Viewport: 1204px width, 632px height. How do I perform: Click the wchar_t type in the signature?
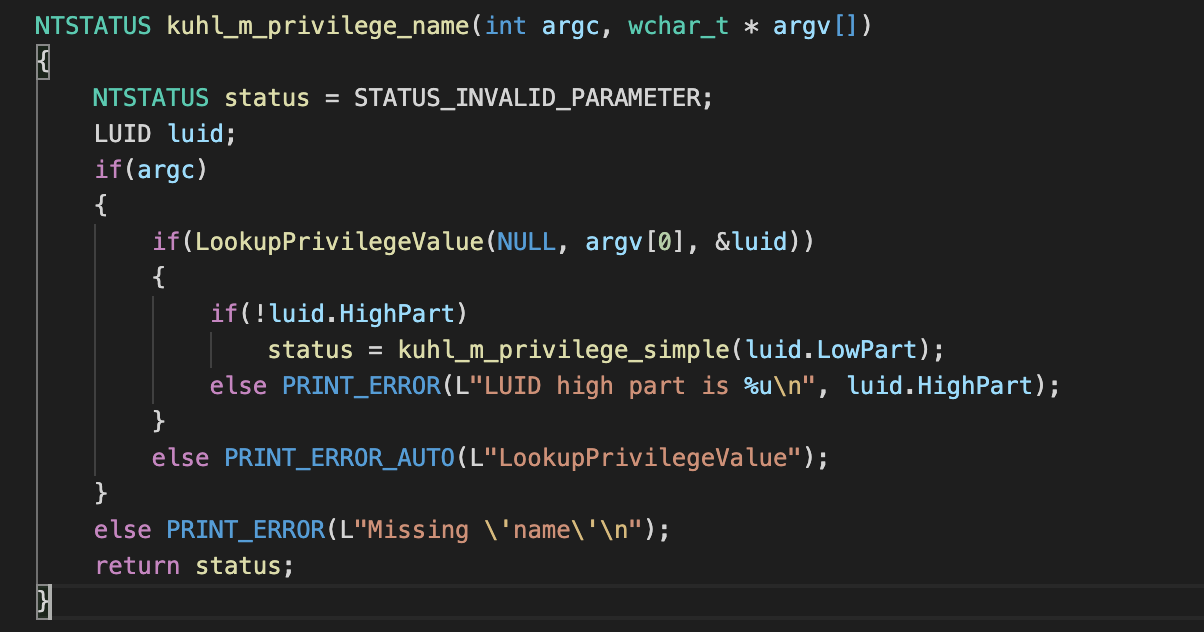pyautogui.click(x=680, y=26)
